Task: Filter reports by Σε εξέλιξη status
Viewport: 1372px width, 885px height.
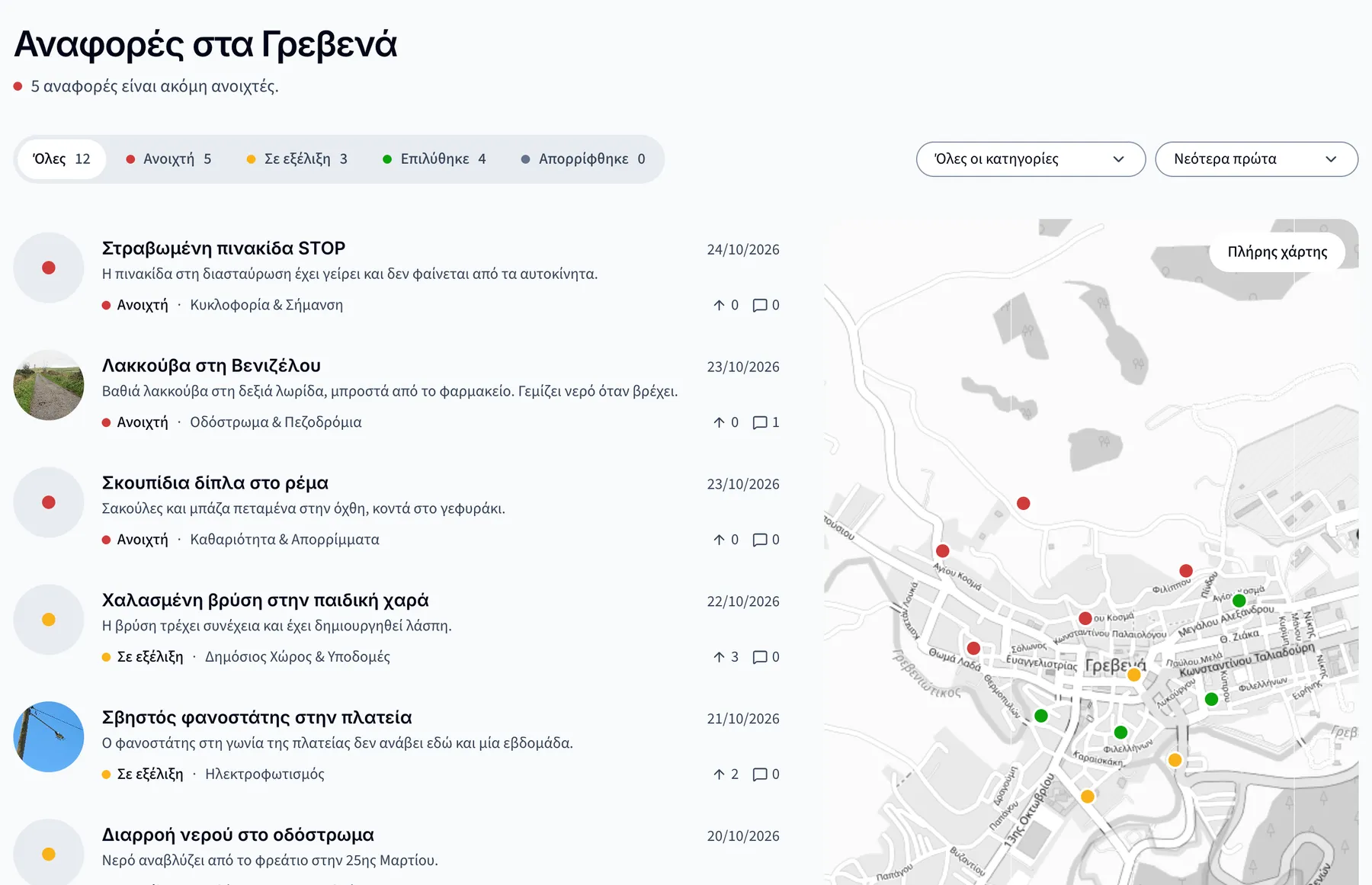Action: pos(297,159)
